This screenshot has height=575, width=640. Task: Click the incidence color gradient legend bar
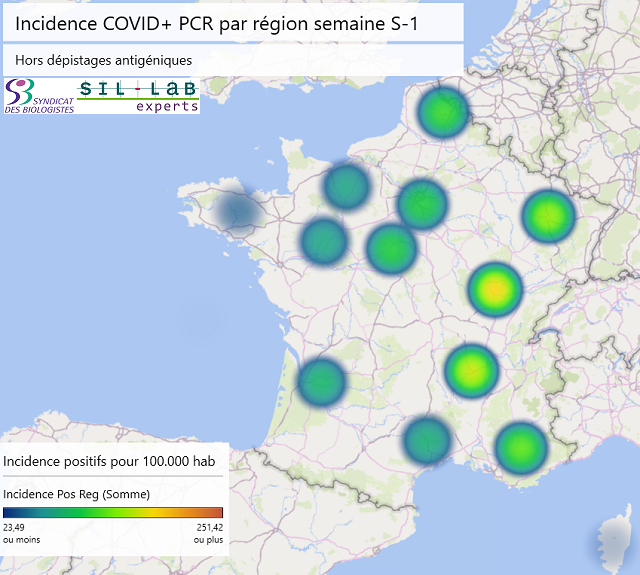point(113,513)
